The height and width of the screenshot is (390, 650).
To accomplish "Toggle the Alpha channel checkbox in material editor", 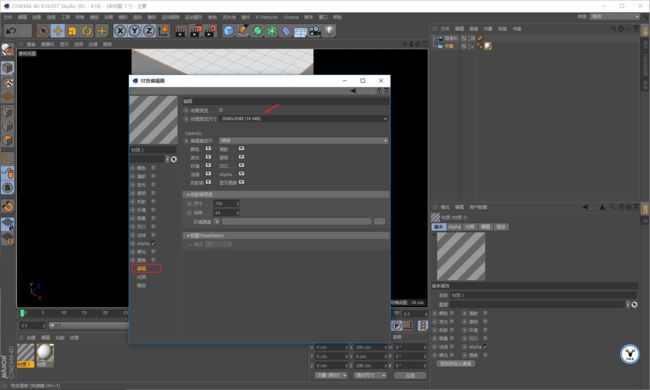I will 153,243.
